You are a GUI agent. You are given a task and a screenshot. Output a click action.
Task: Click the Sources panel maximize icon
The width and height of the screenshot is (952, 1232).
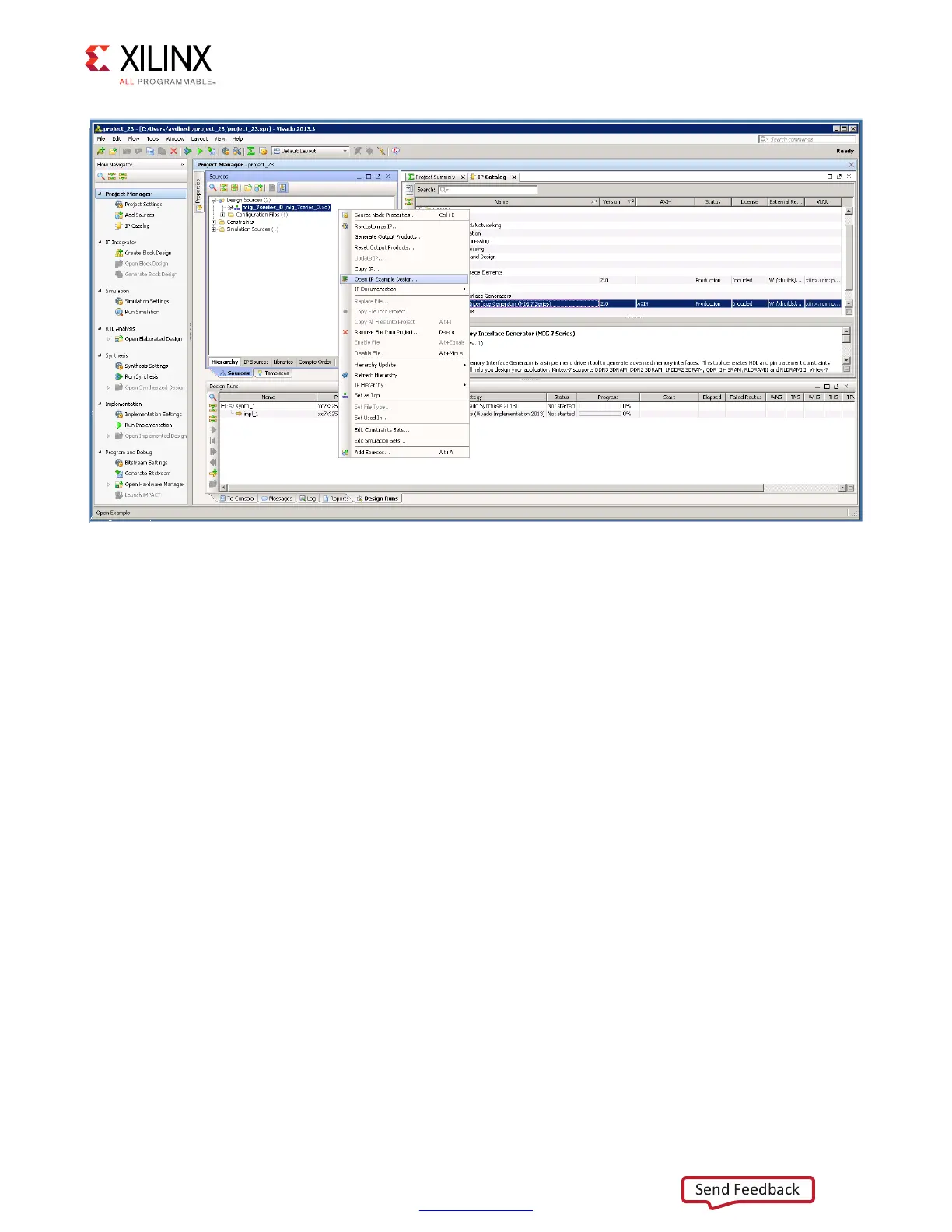tap(369, 177)
